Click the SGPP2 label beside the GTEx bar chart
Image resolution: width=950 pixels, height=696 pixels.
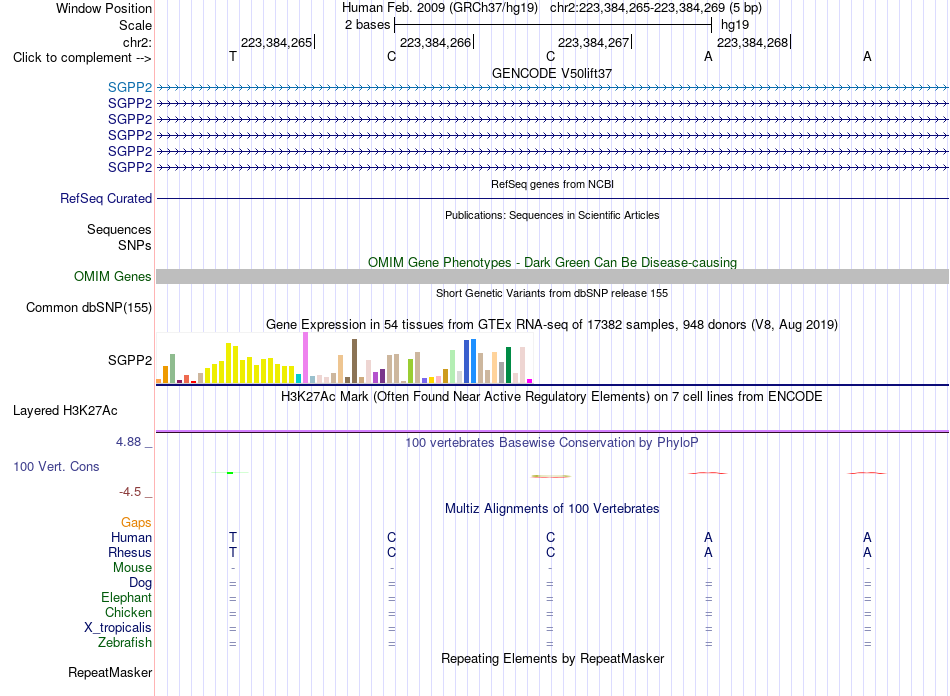coord(130,360)
